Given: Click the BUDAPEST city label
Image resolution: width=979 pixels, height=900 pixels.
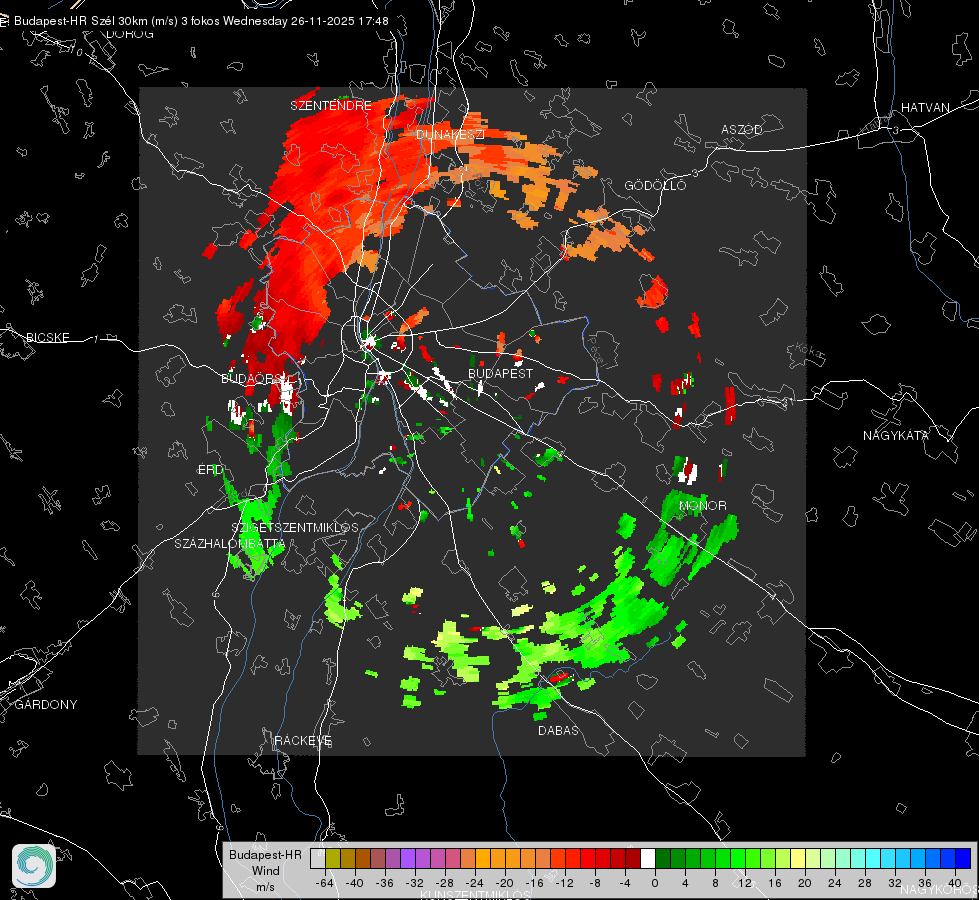Looking at the screenshot, I should coord(501,373).
